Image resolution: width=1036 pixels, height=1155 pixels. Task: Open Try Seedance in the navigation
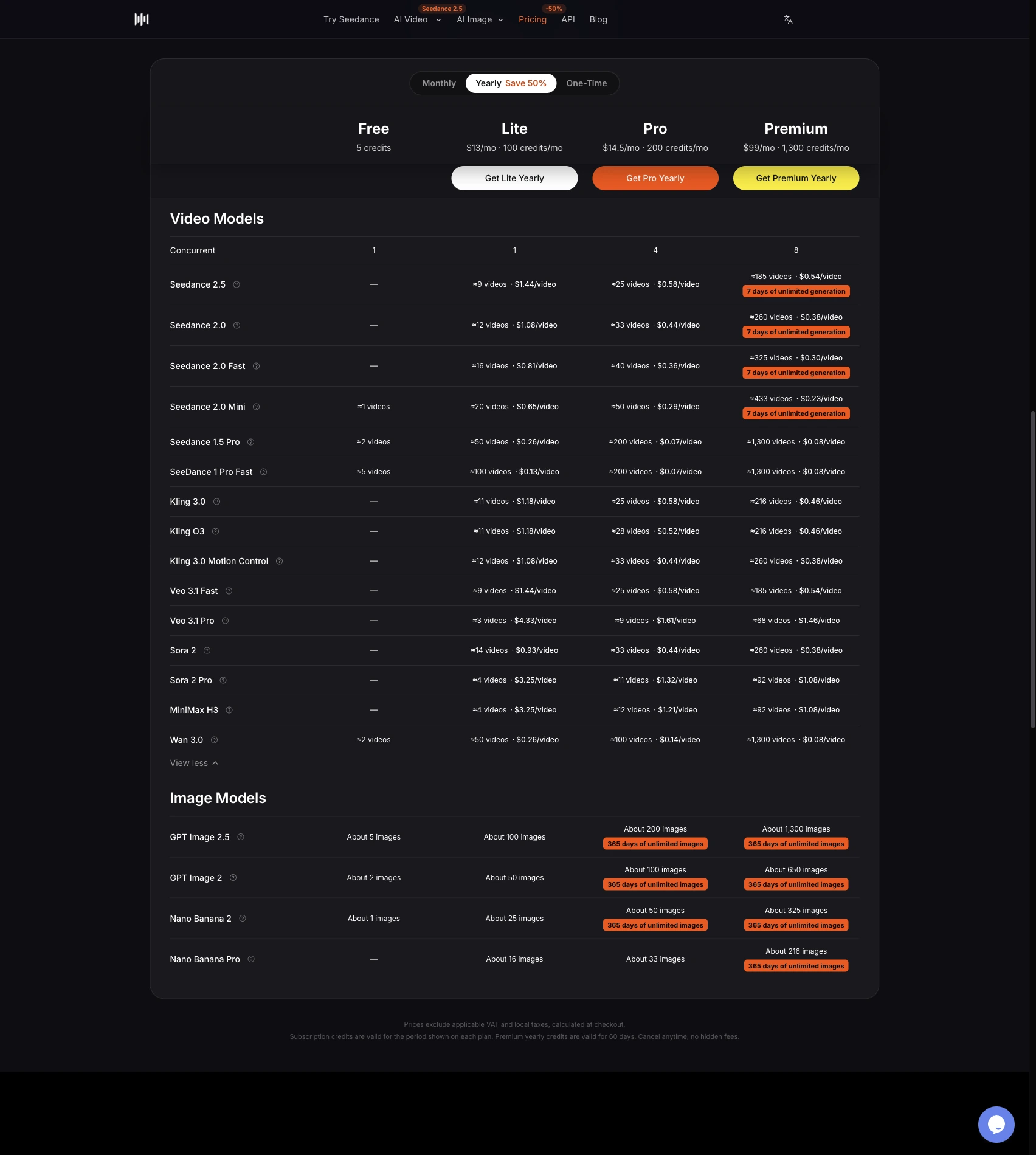click(351, 19)
